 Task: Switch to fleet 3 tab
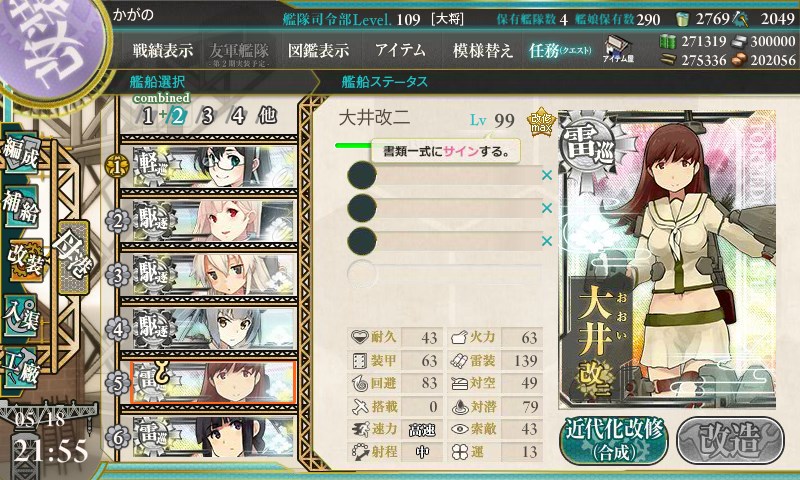[x=207, y=116]
